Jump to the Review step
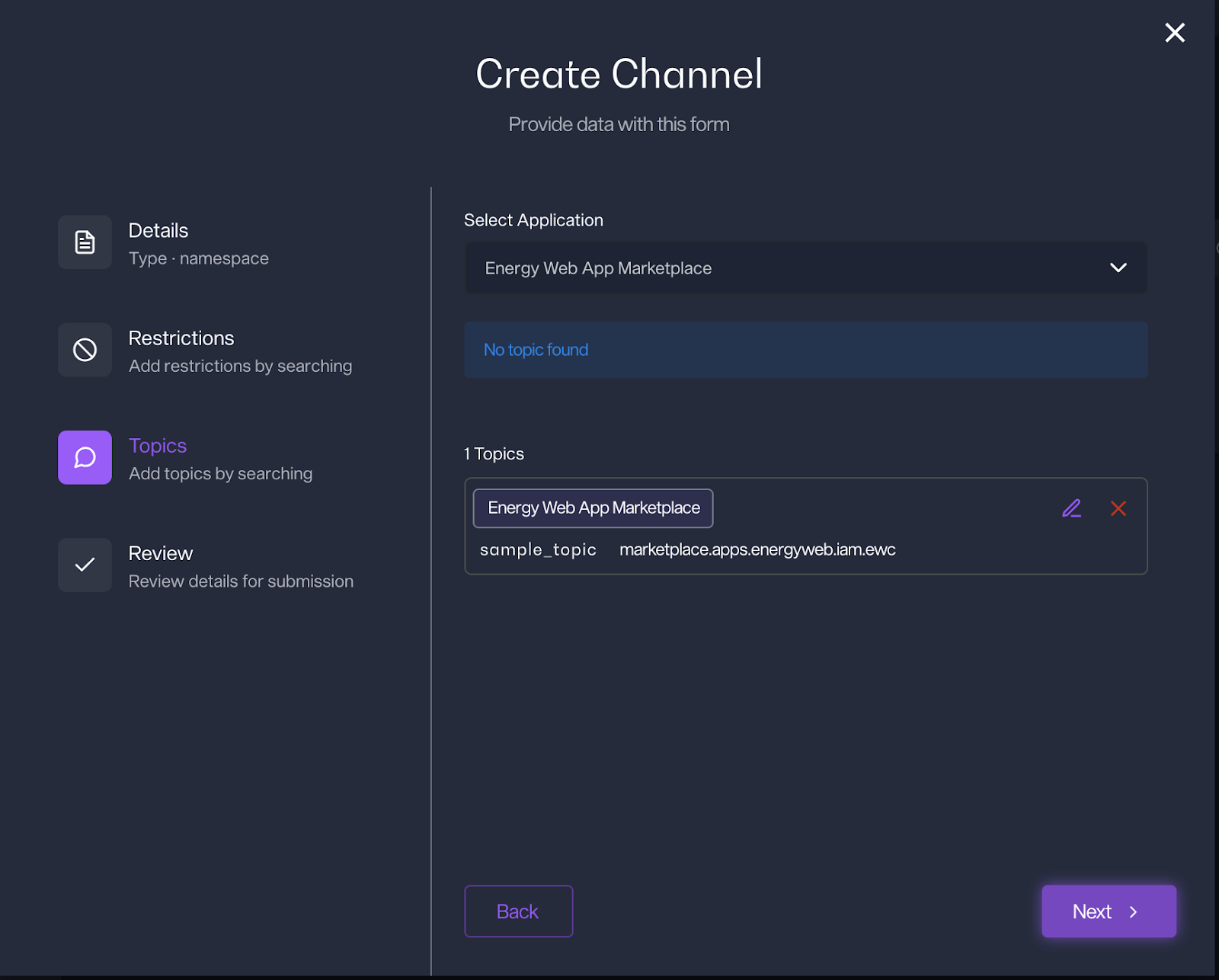 click(161, 553)
